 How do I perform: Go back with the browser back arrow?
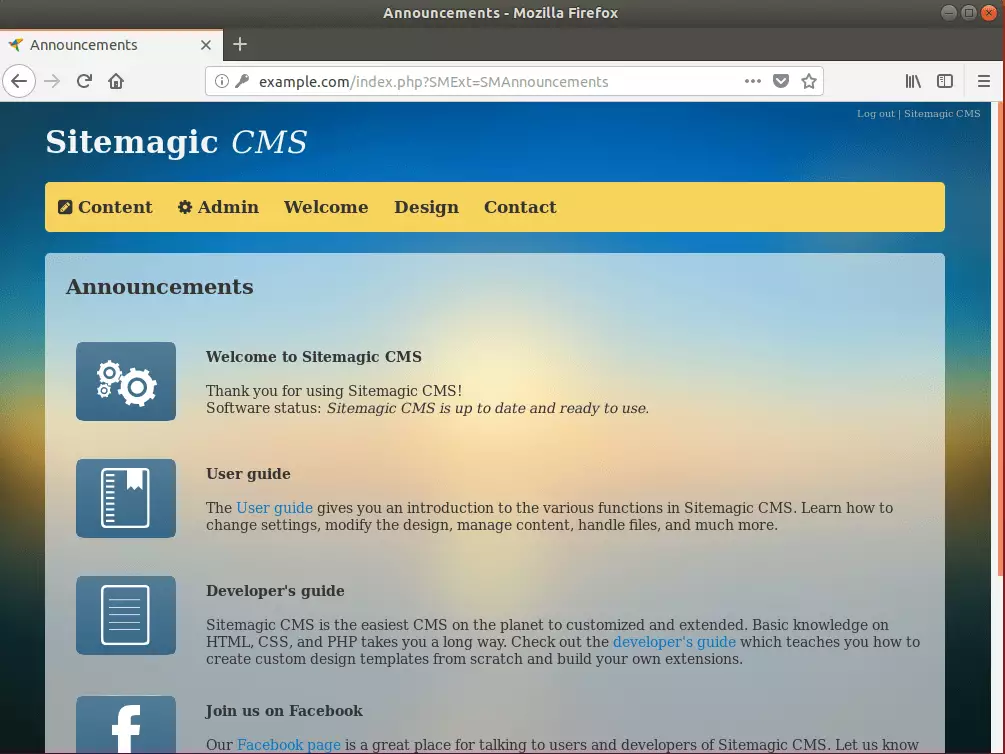point(19,81)
